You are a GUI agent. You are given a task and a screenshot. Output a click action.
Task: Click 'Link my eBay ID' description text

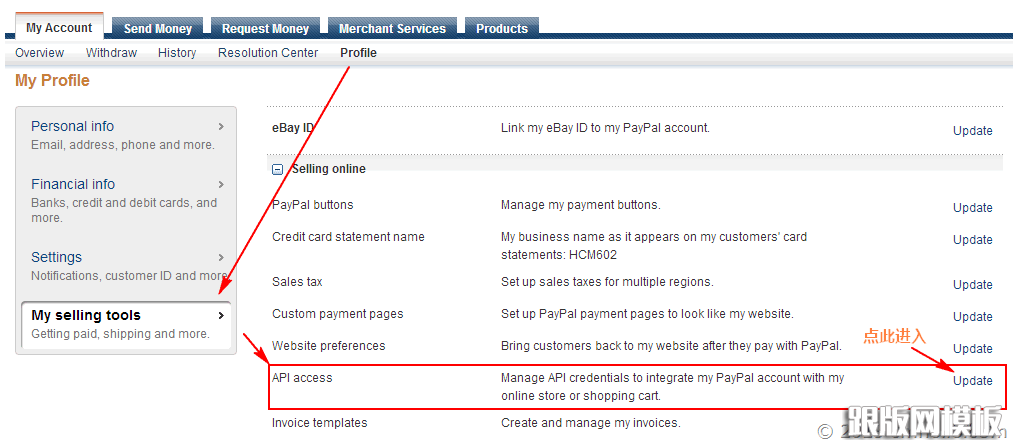pyautogui.click(x=605, y=128)
